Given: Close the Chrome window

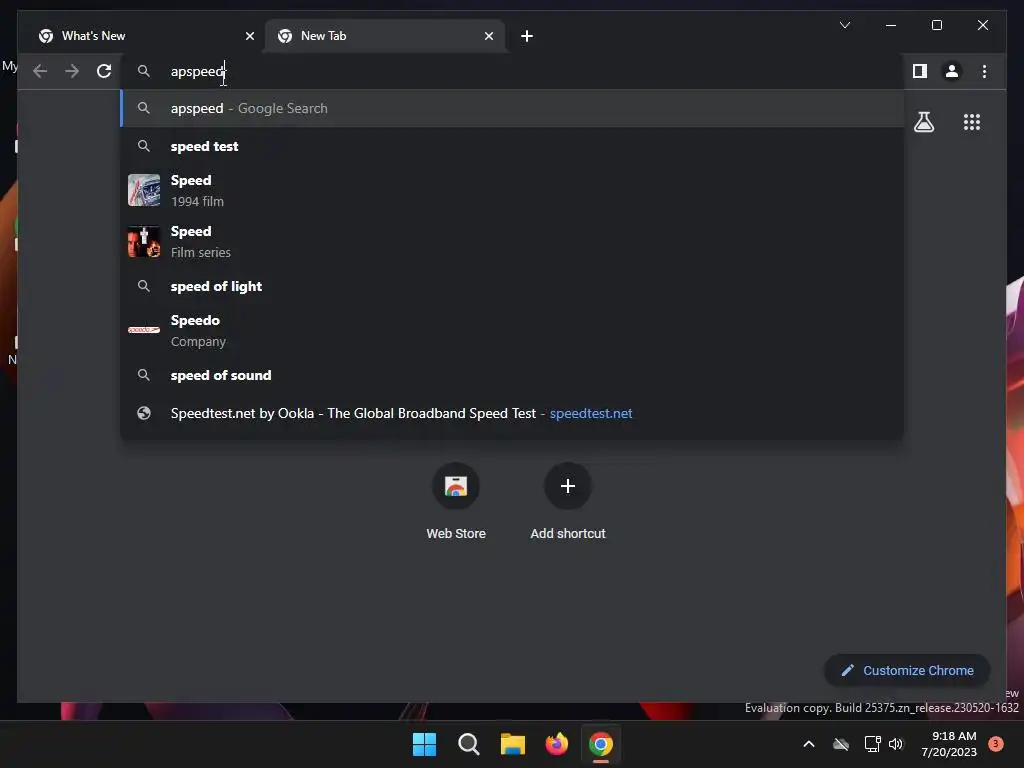Looking at the screenshot, I should (982, 25).
